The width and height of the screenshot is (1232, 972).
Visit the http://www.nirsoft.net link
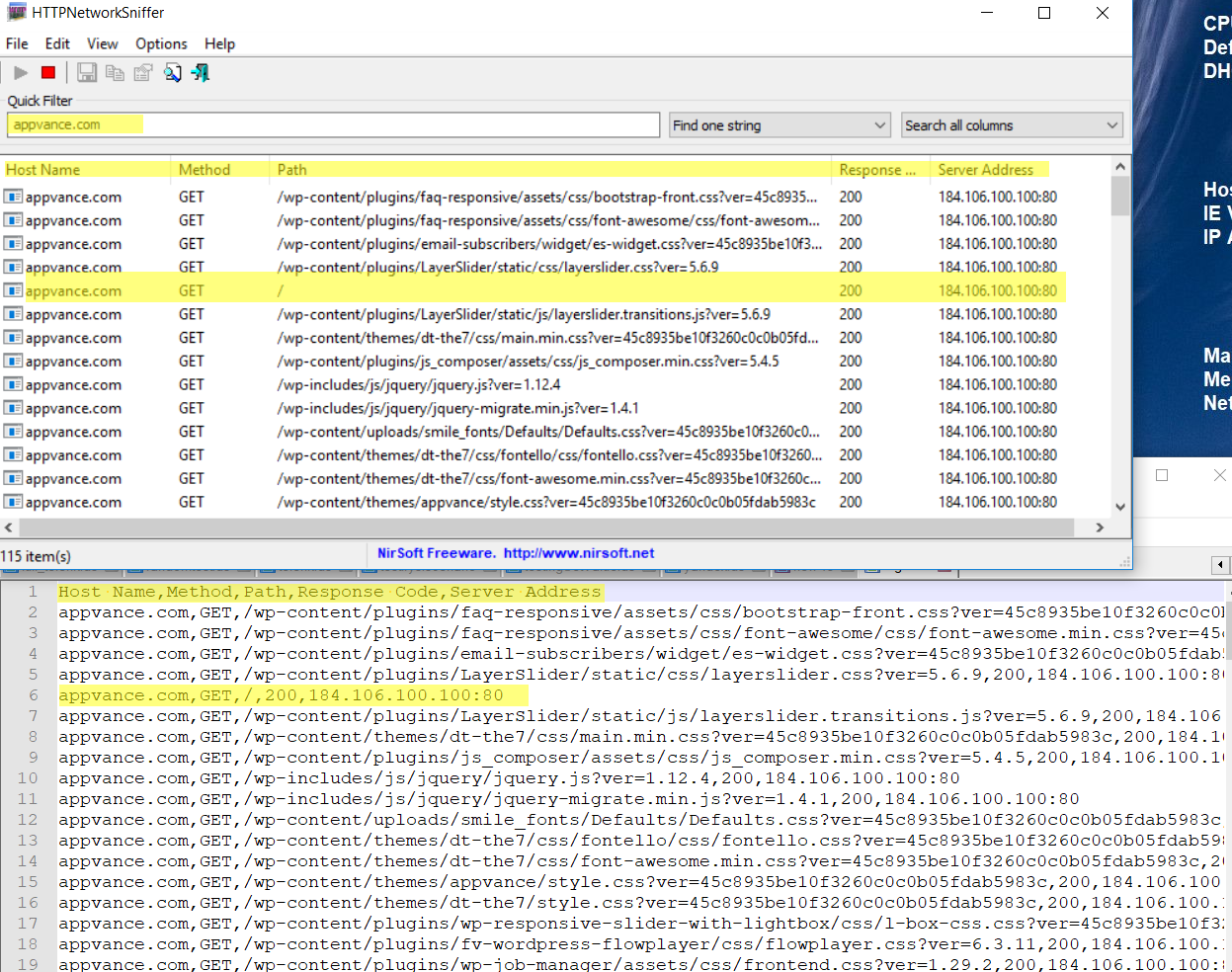[x=578, y=553]
